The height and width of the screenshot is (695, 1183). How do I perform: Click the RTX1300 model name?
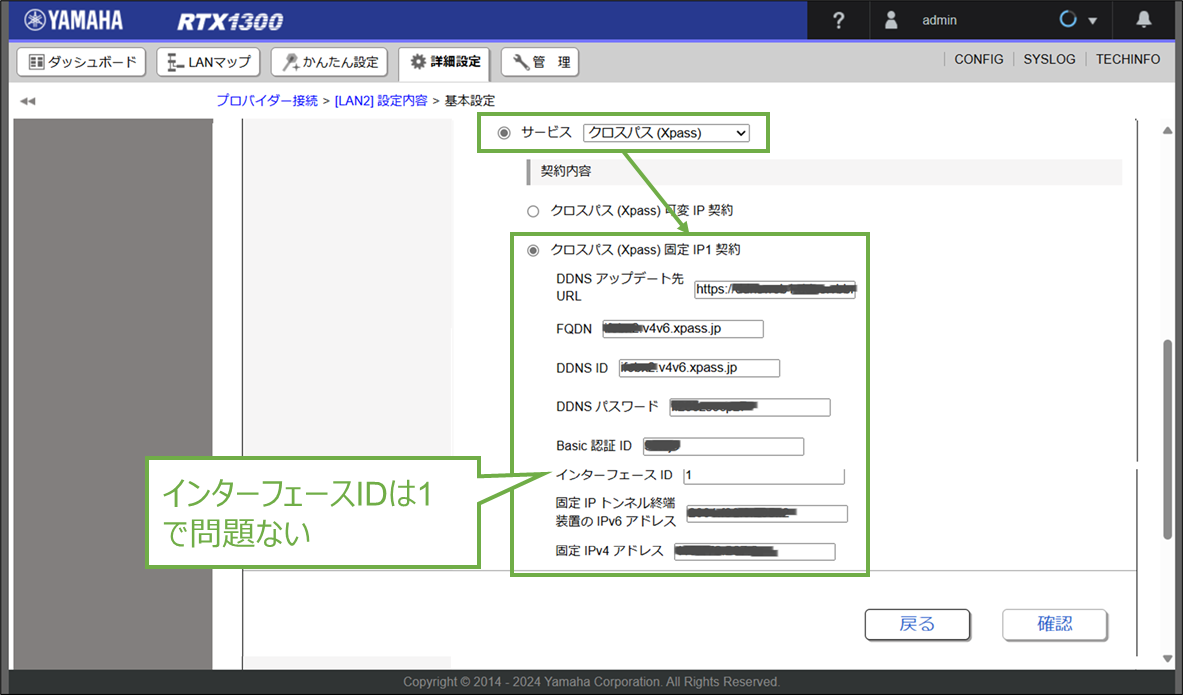[230, 21]
